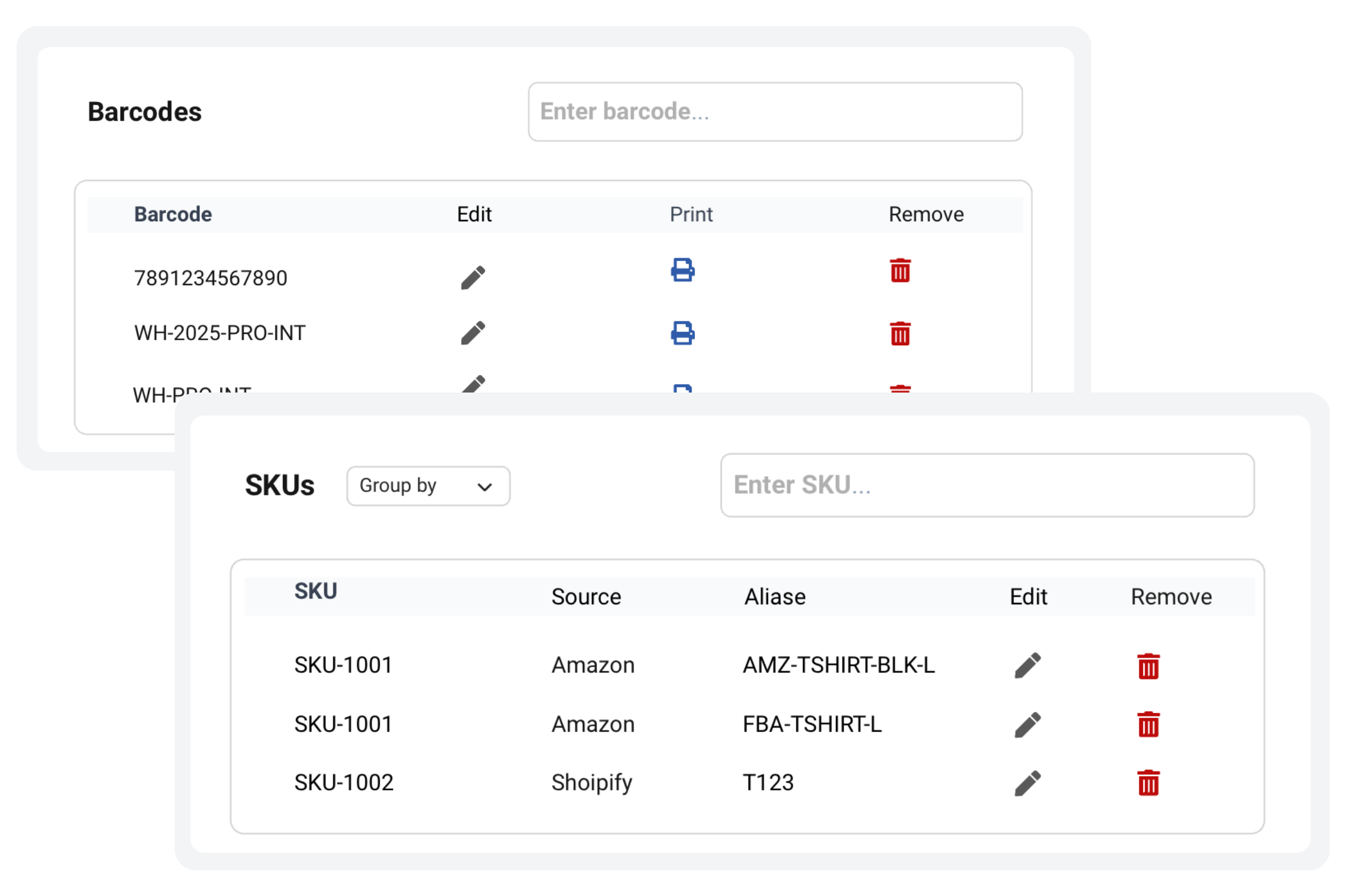Click into the Enter SKU field

click(x=986, y=485)
